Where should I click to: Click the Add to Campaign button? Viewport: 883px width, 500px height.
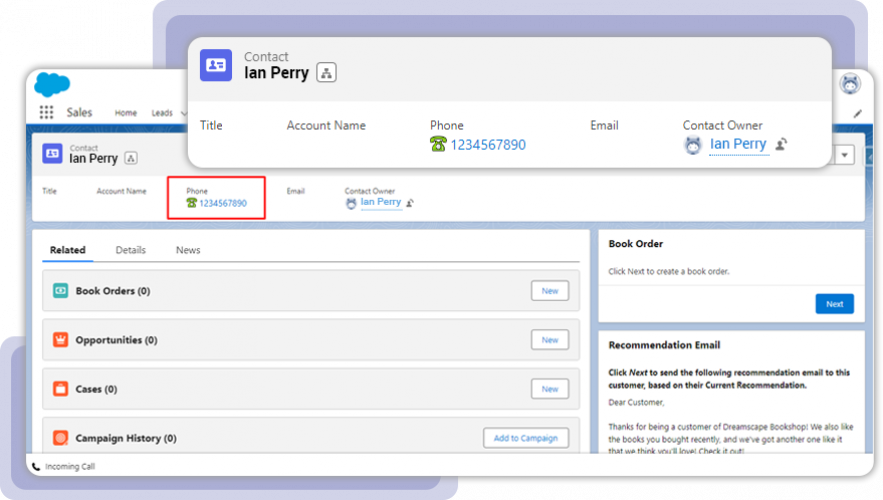pos(525,438)
